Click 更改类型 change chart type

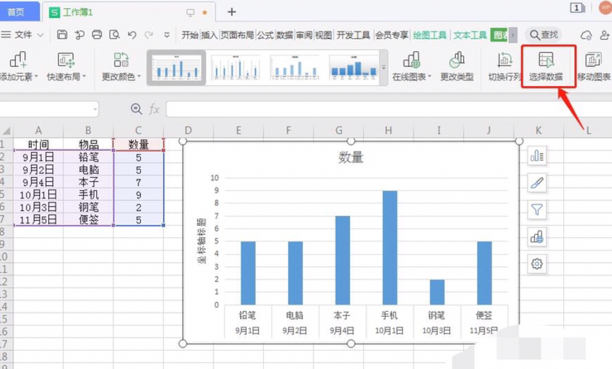pos(457,66)
